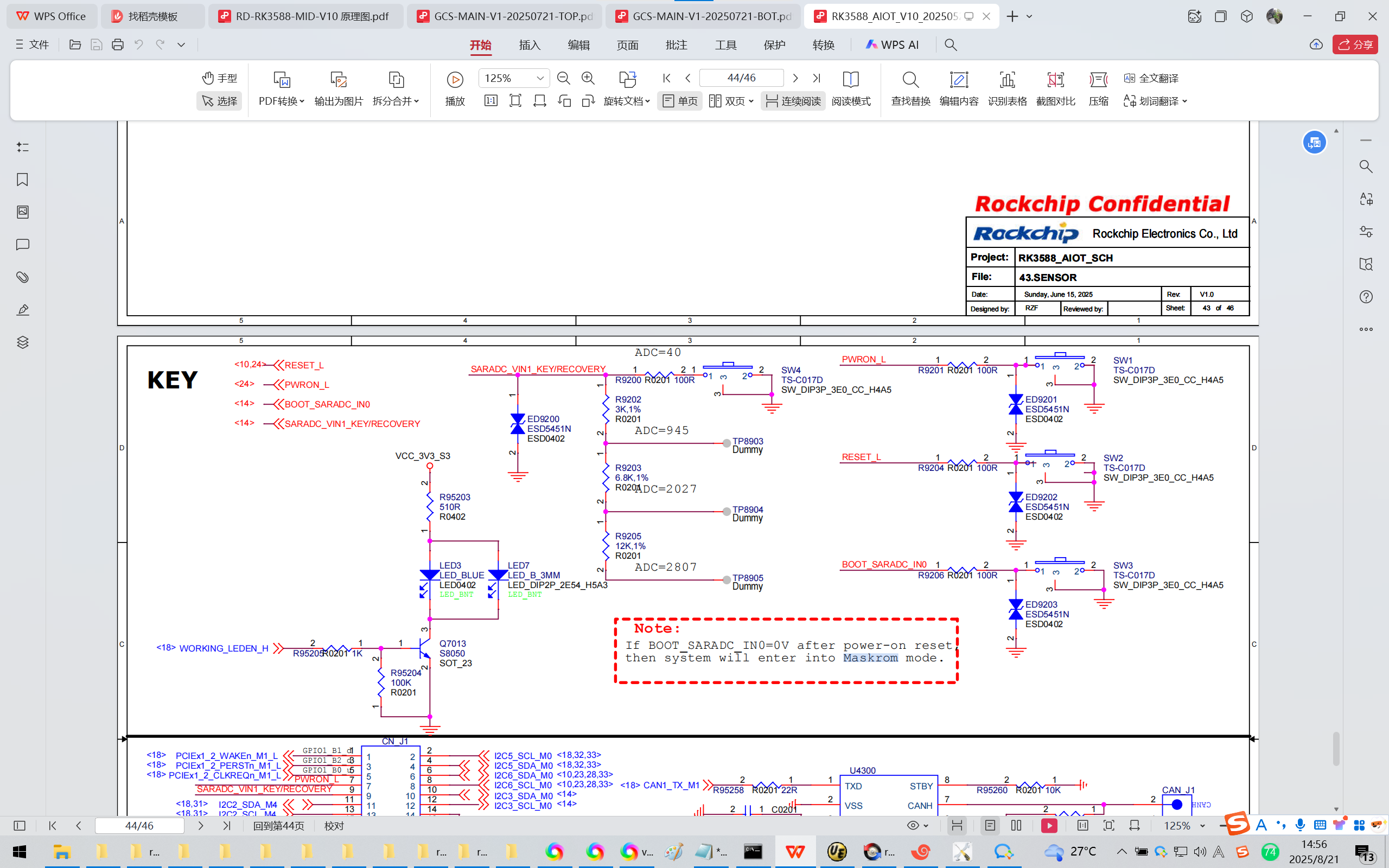Click the blue floating assistant icon
The image size is (1389, 868).
(x=1314, y=142)
